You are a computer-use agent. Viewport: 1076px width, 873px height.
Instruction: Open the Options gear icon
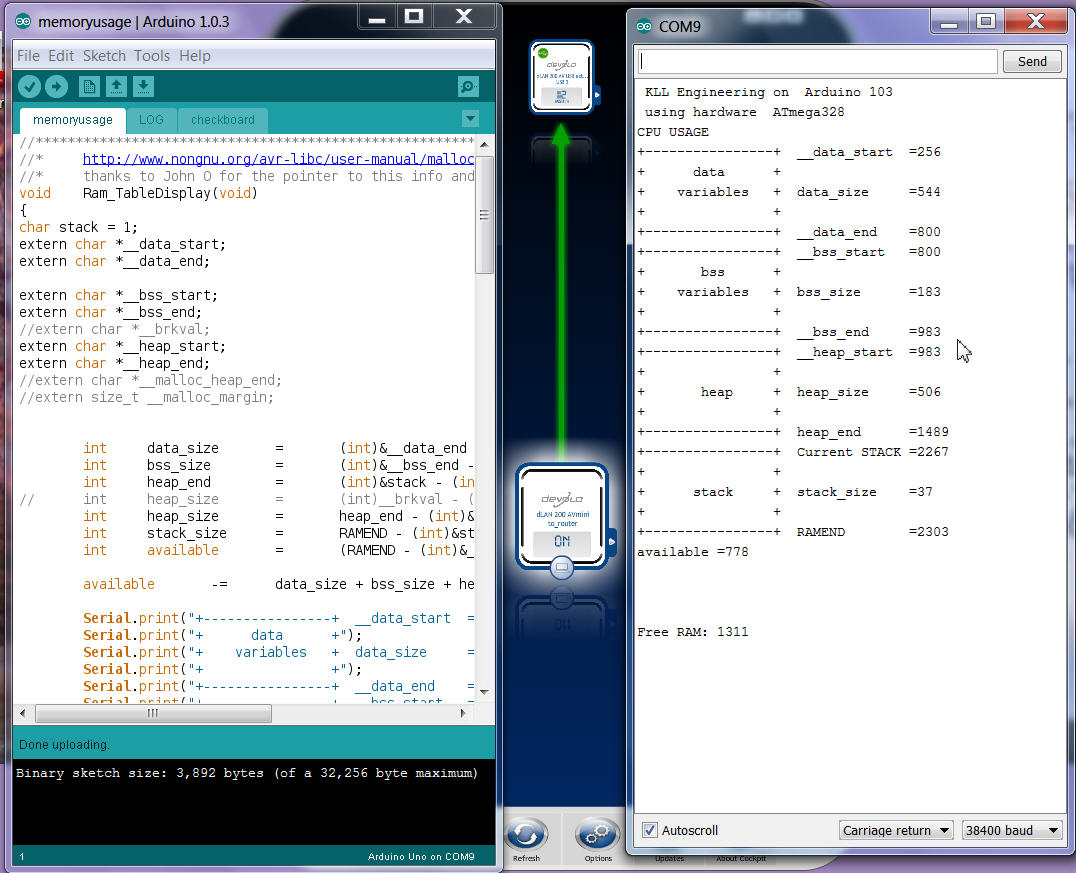[x=598, y=835]
